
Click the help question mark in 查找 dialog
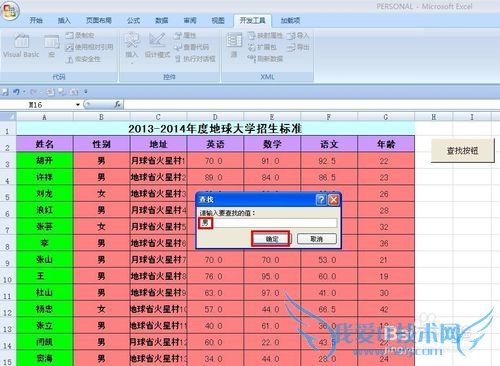pos(321,200)
